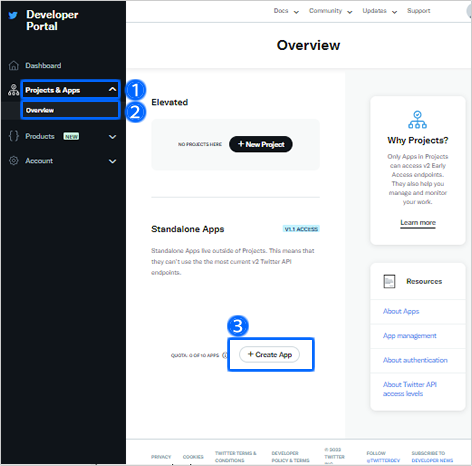
Task: Click the Cookies footer link
Action: point(193,457)
